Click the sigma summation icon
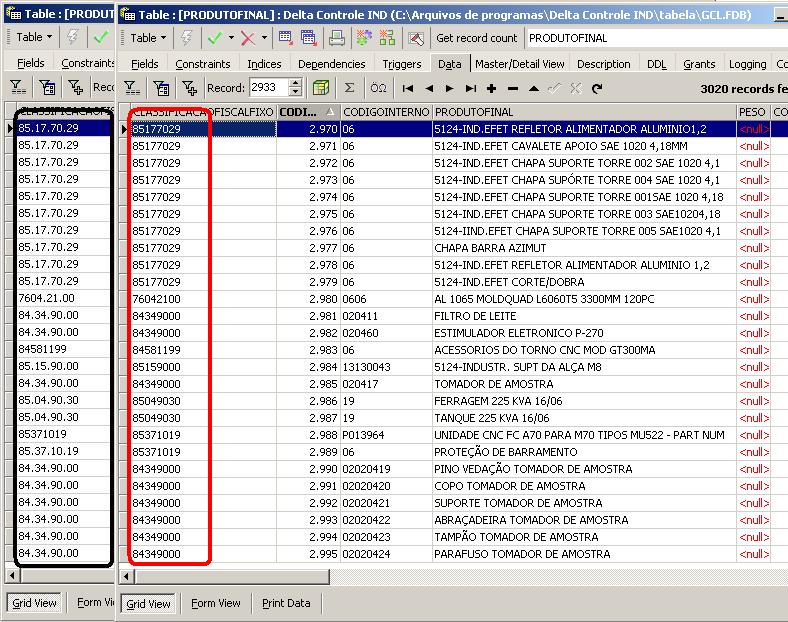Screen dimensions: 788x622 click(x=349, y=88)
